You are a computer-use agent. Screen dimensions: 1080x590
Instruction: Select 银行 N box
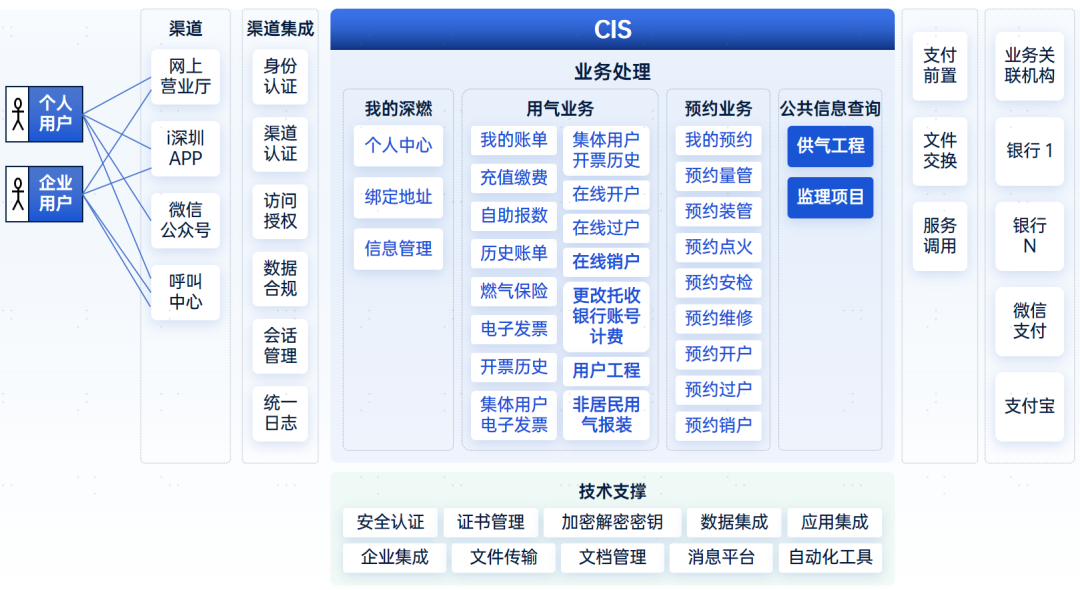tap(1029, 236)
